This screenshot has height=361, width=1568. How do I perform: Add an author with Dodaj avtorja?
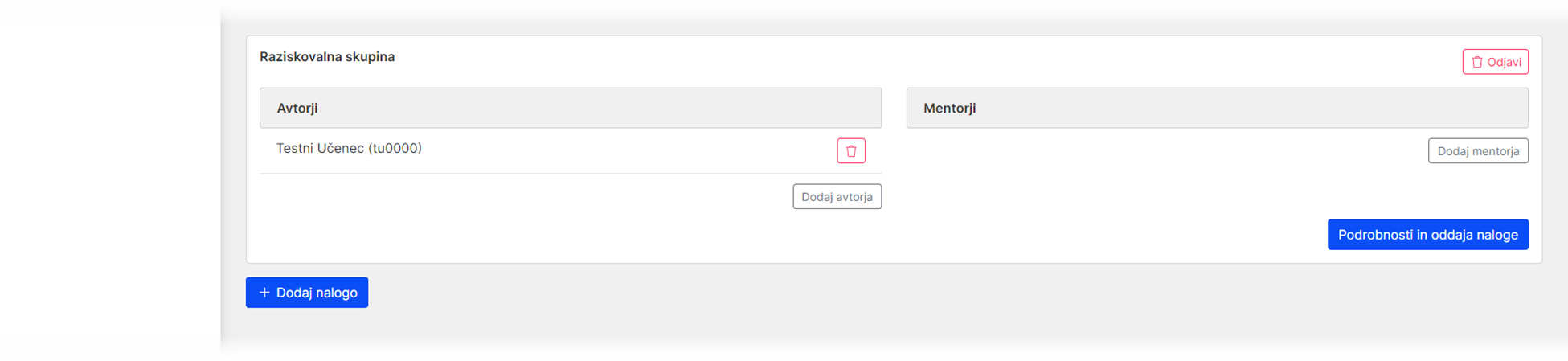tap(837, 197)
